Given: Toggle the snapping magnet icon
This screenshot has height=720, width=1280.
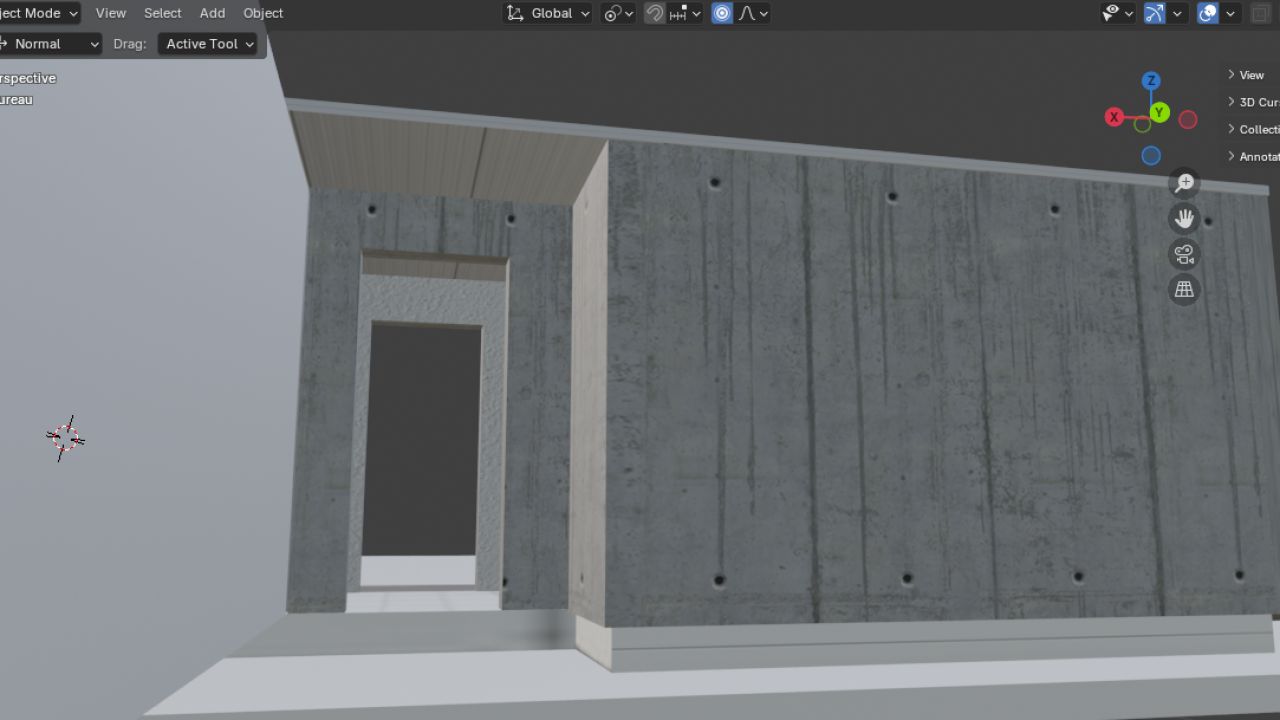Looking at the screenshot, I should pyautogui.click(x=654, y=13).
